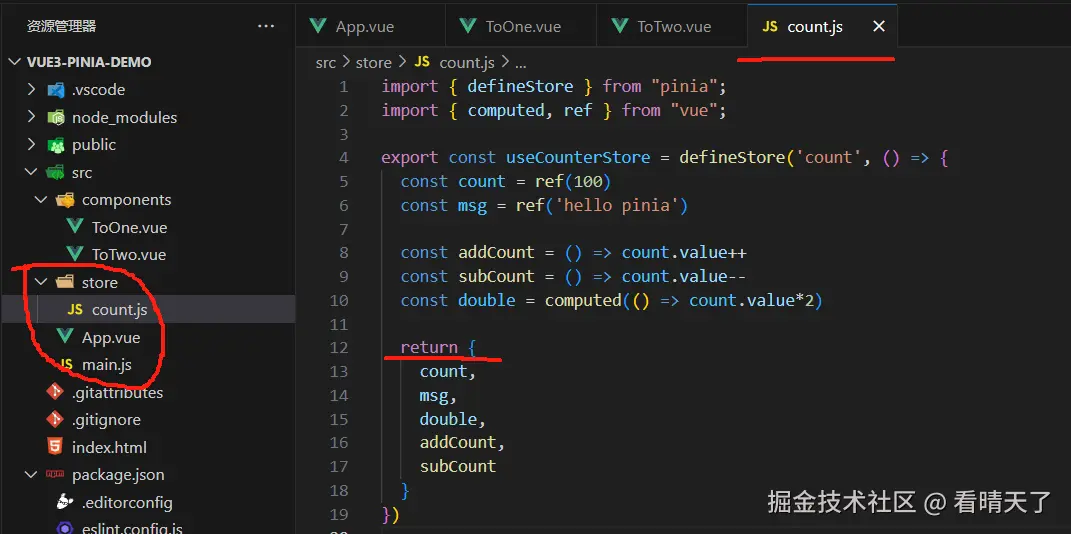Click the computed call on line 10
Screen dimensions: 1071x534
583,300
